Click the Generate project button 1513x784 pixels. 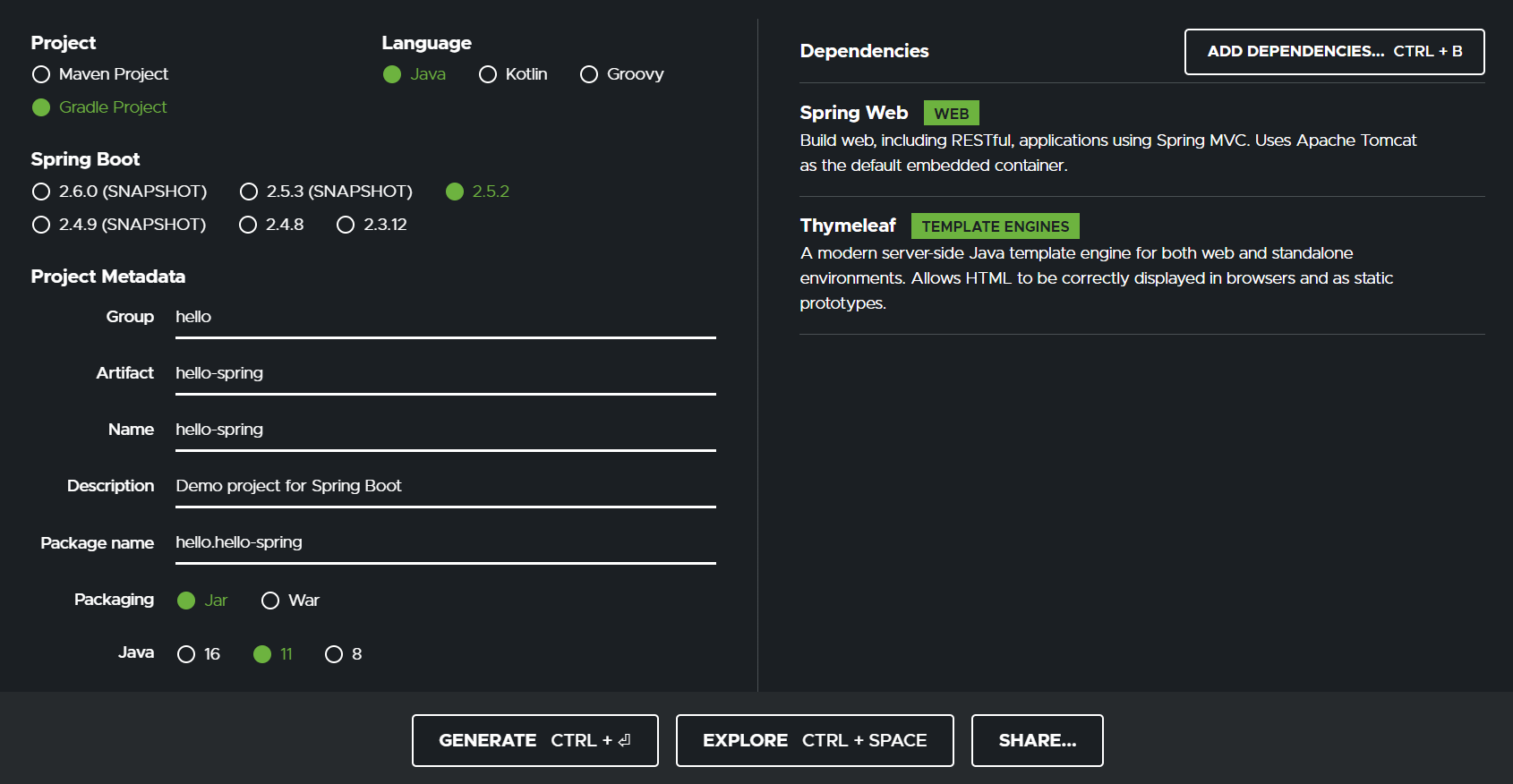tap(535, 740)
